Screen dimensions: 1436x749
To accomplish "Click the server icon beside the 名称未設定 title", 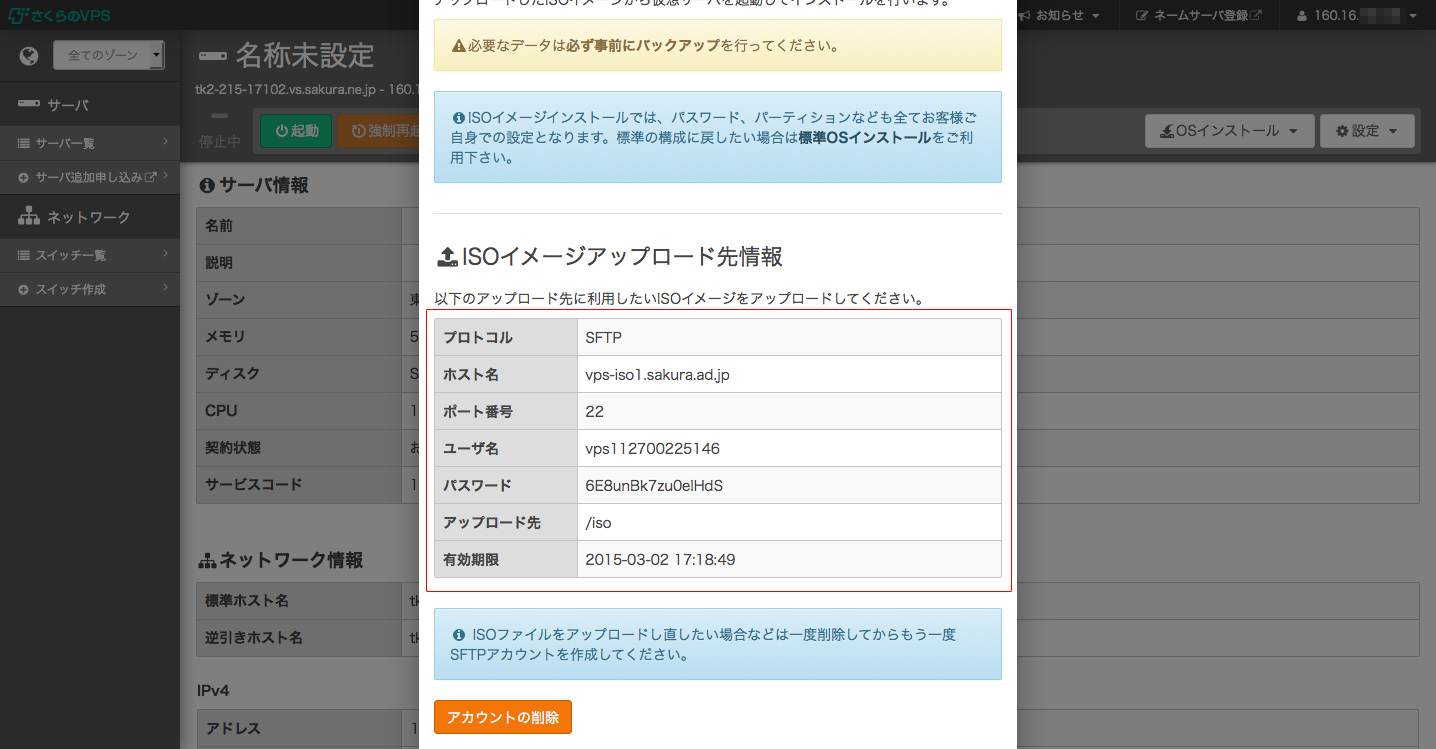I will (x=212, y=56).
